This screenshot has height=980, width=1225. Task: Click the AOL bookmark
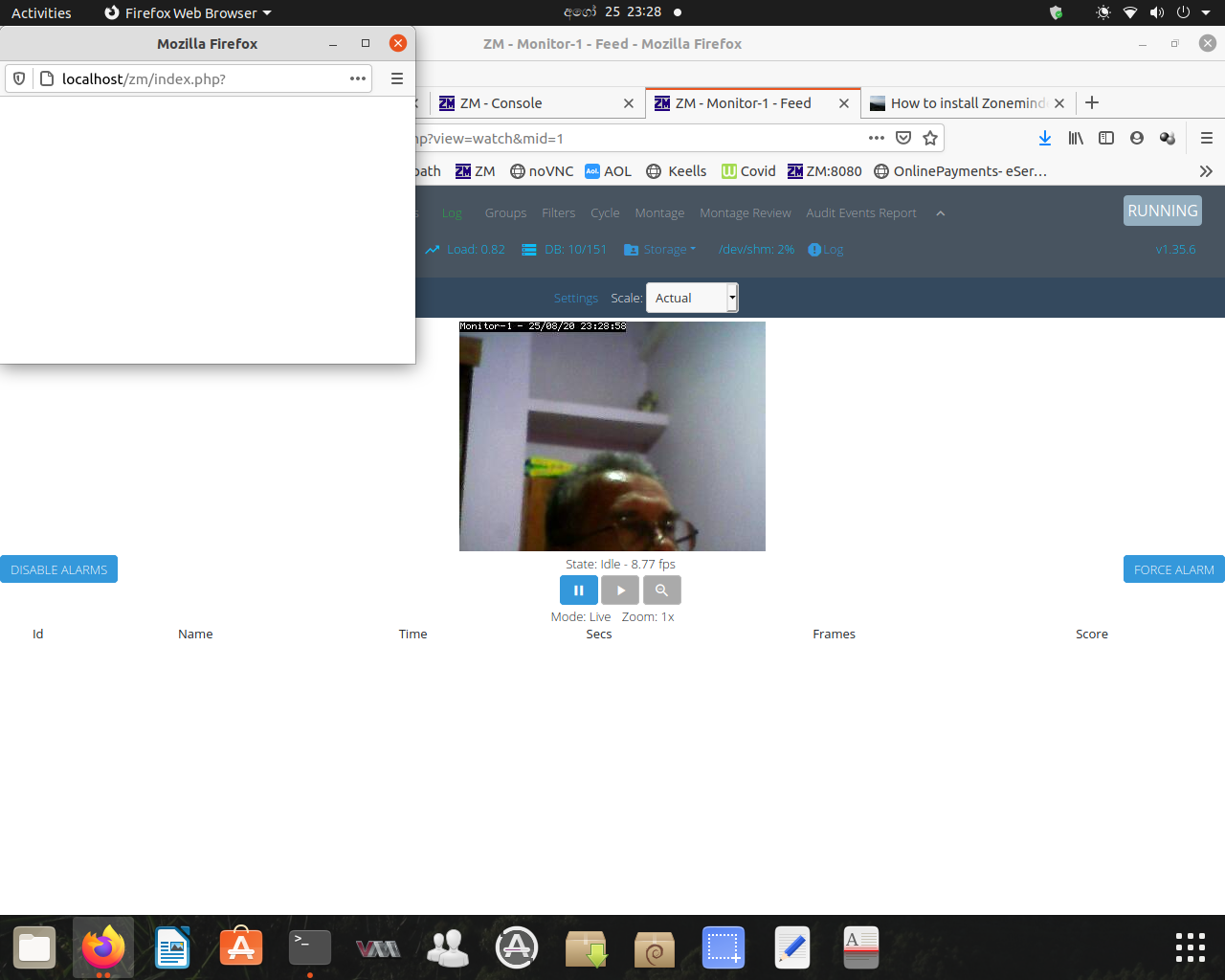pyautogui.click(x=609, y=171)
